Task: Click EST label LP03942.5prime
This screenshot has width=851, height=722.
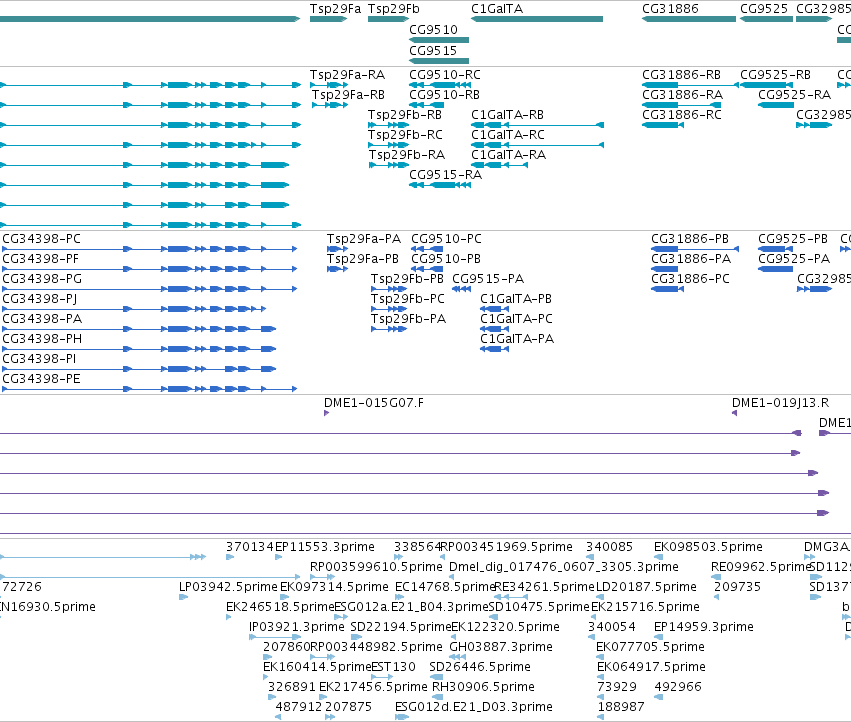Action: coord(228,587)
